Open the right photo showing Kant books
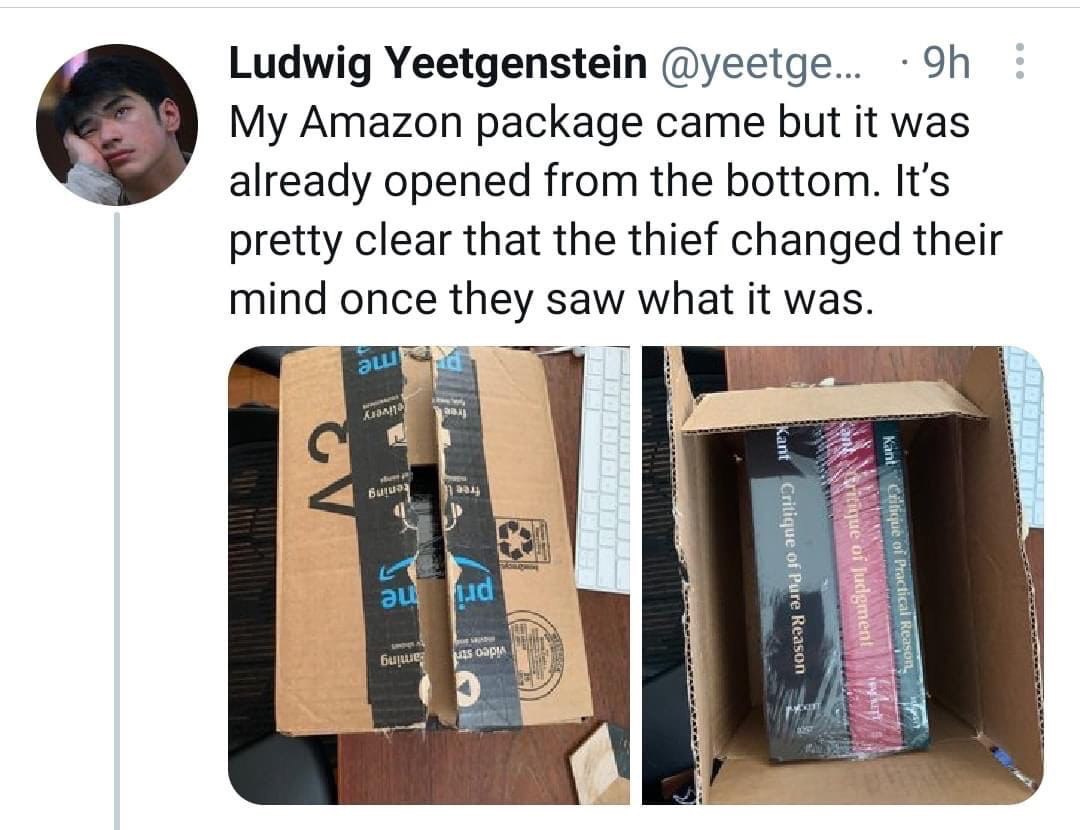The image size is (1080, 830). coord(843,575)
